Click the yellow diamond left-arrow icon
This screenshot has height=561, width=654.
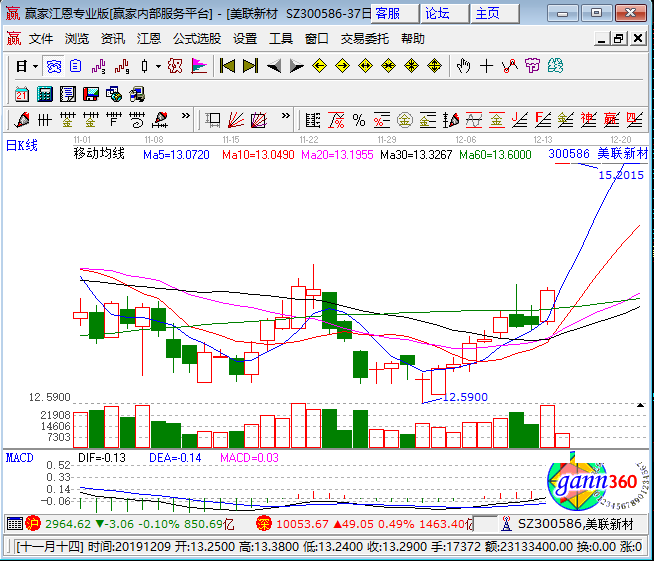[319, 66]
